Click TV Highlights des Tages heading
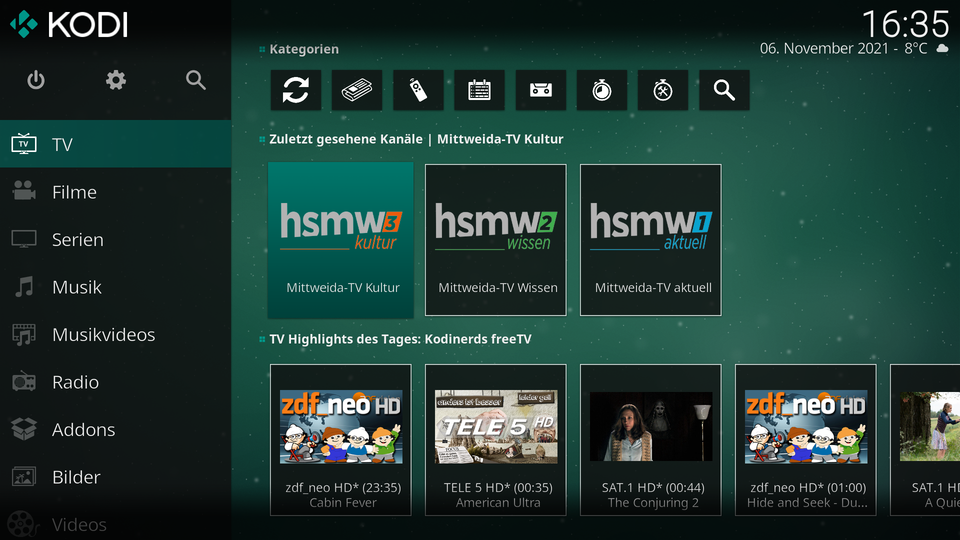This screenshot has width=960, height=540. click(x=400, y=339)
